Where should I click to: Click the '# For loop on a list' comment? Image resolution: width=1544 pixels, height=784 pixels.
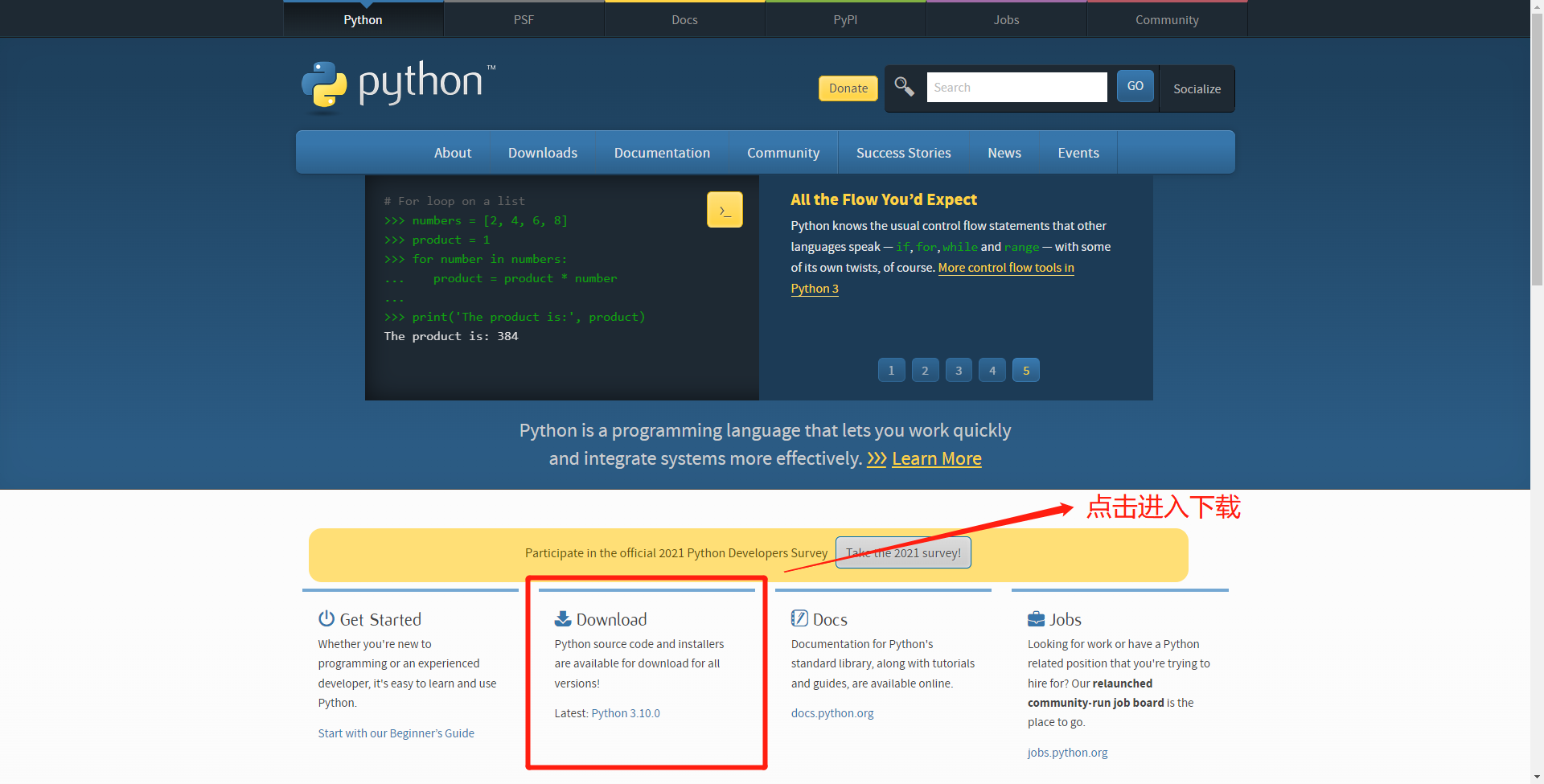[x=454, y=201]
